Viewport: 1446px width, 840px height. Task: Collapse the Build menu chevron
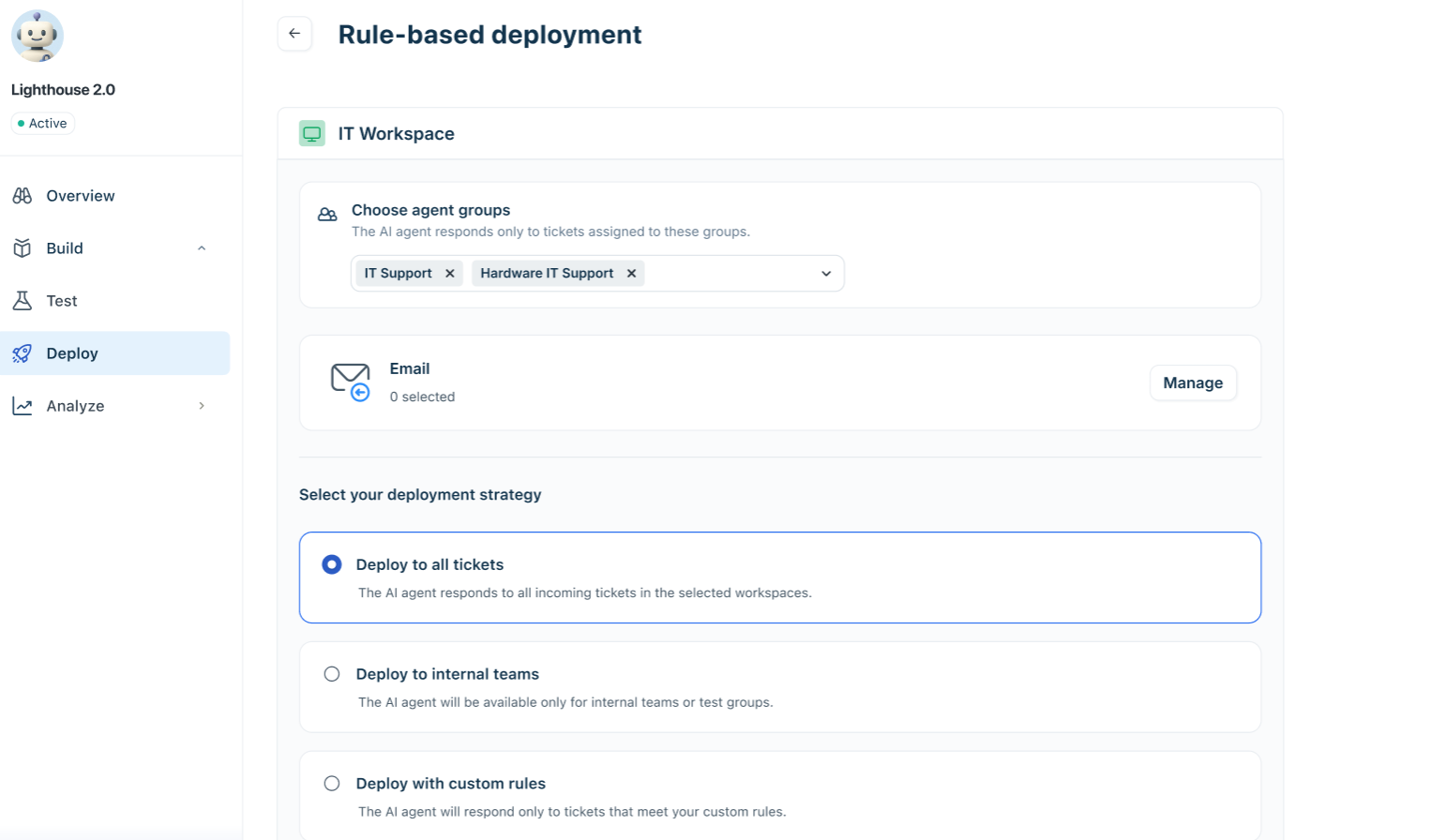click(202, 248)
